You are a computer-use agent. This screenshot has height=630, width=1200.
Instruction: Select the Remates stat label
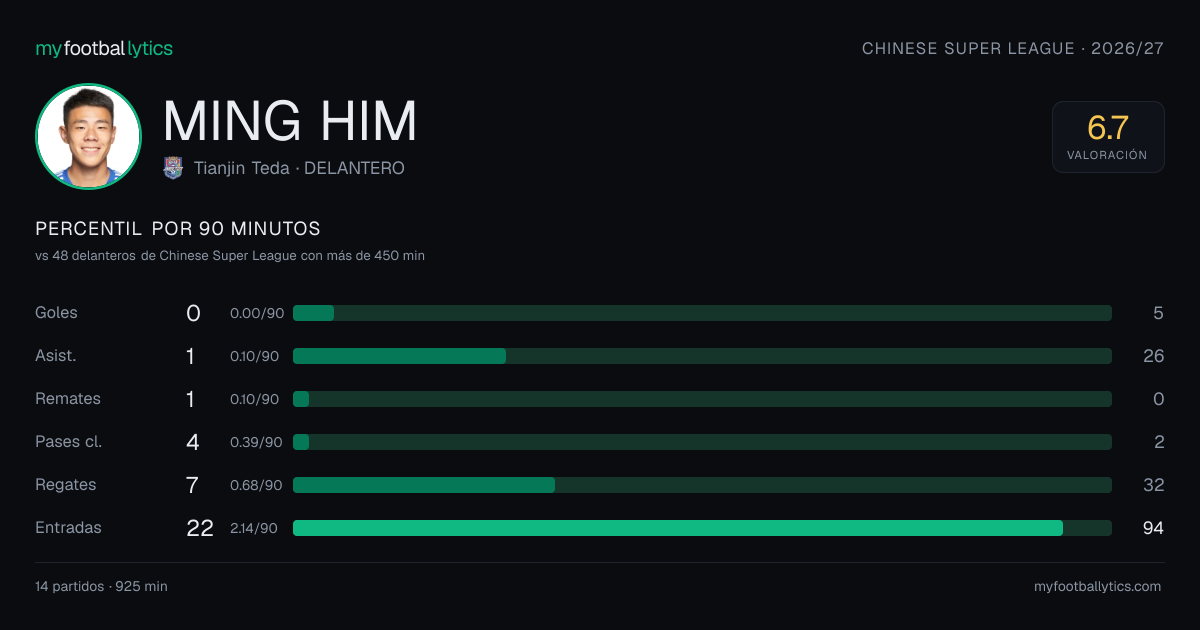(x=68, y=399)
